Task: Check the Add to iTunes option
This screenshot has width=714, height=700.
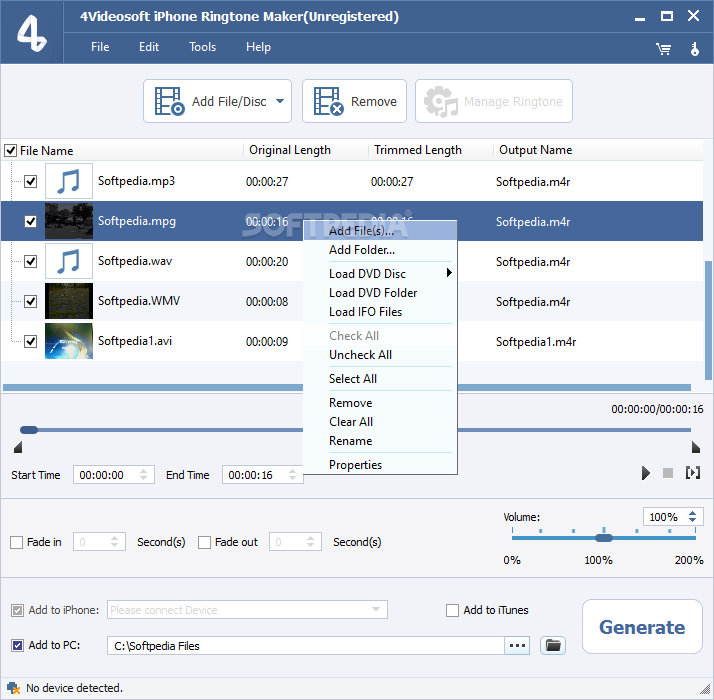Action: pos(452,610)
